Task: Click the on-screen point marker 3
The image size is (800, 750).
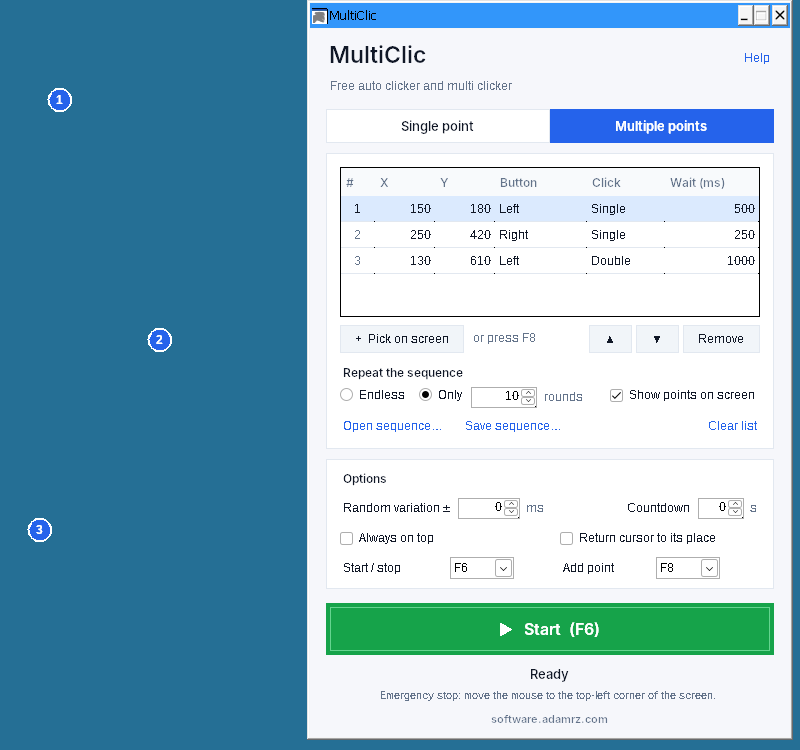Action: pyautogui.click(x=39, y=530)
